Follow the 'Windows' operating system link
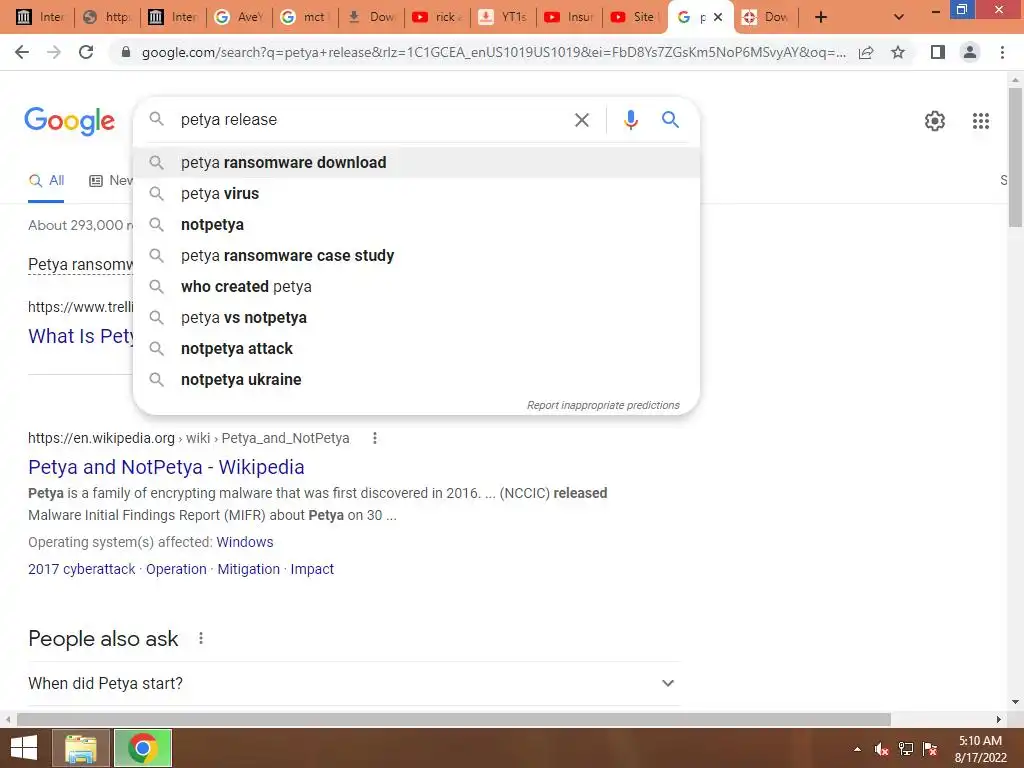 point(245,542)
